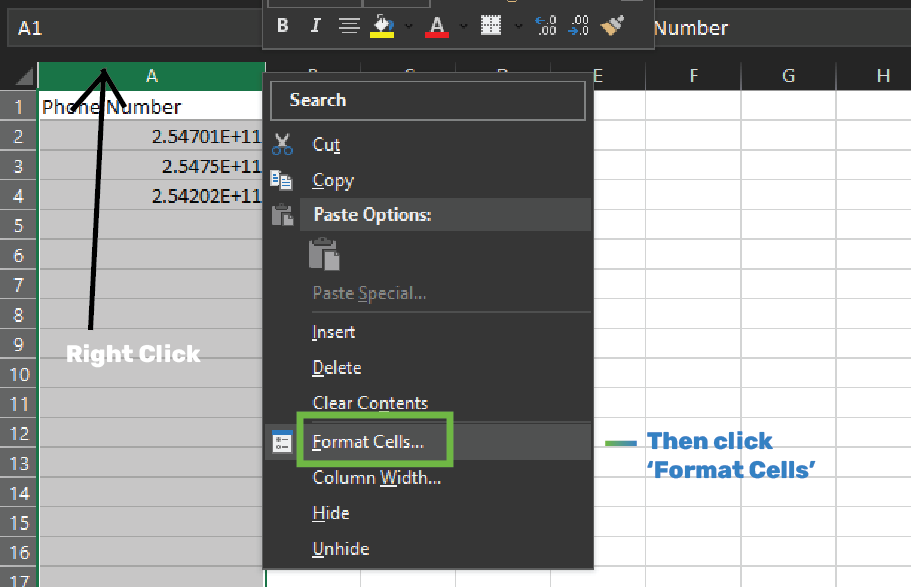
Task: Click Increase Decimal icon
Action: (546, 26)
